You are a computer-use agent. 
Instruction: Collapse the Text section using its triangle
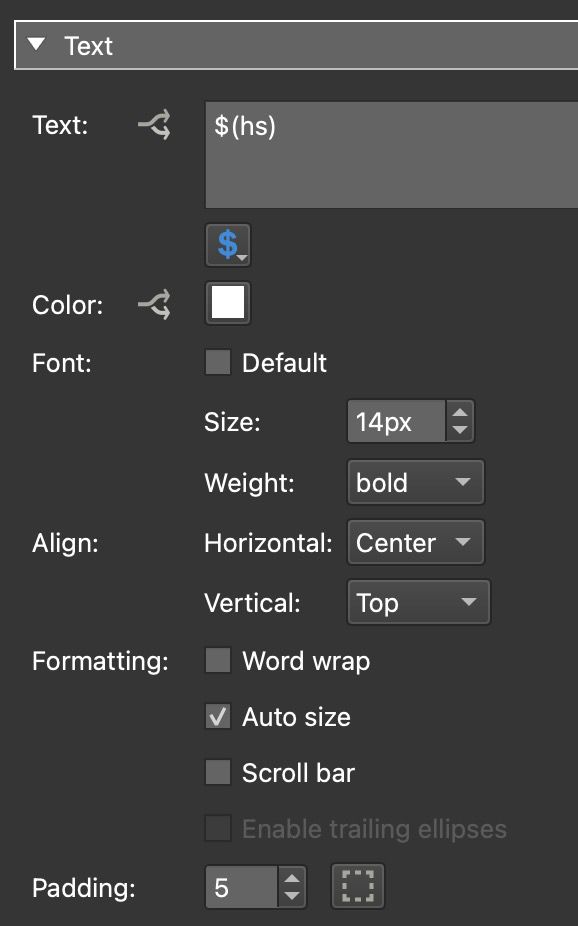pos(37,44)
